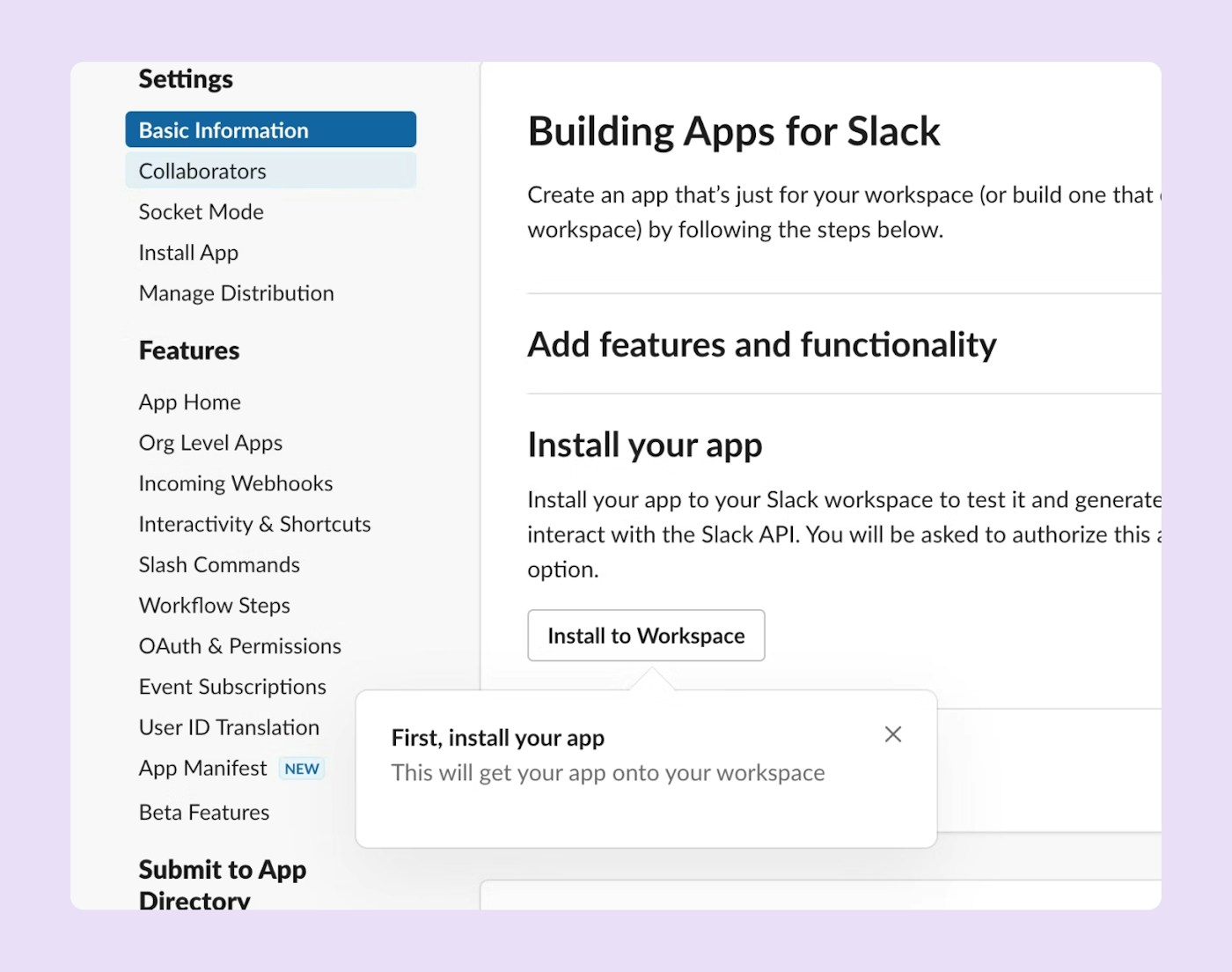Open Slash Commands settings

point(219,564)
